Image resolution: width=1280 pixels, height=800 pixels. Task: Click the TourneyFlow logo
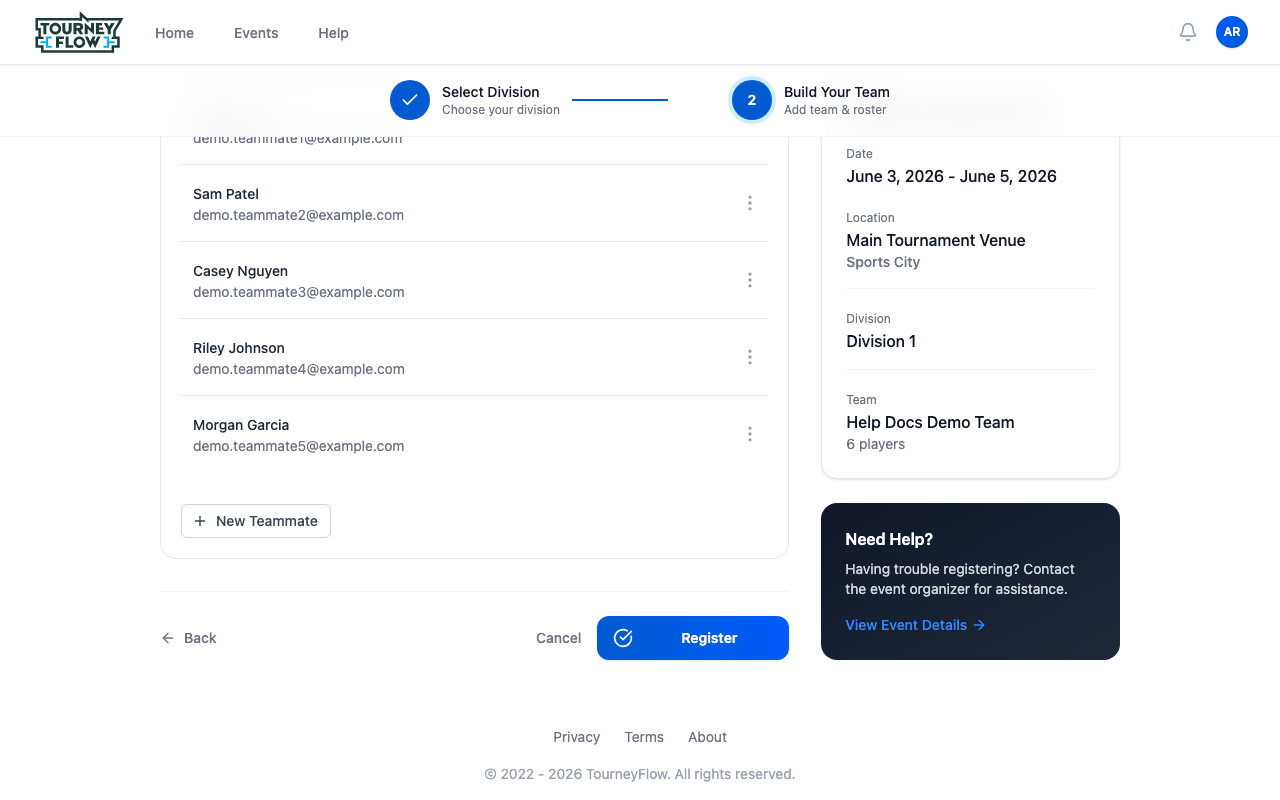pos(78,33)
